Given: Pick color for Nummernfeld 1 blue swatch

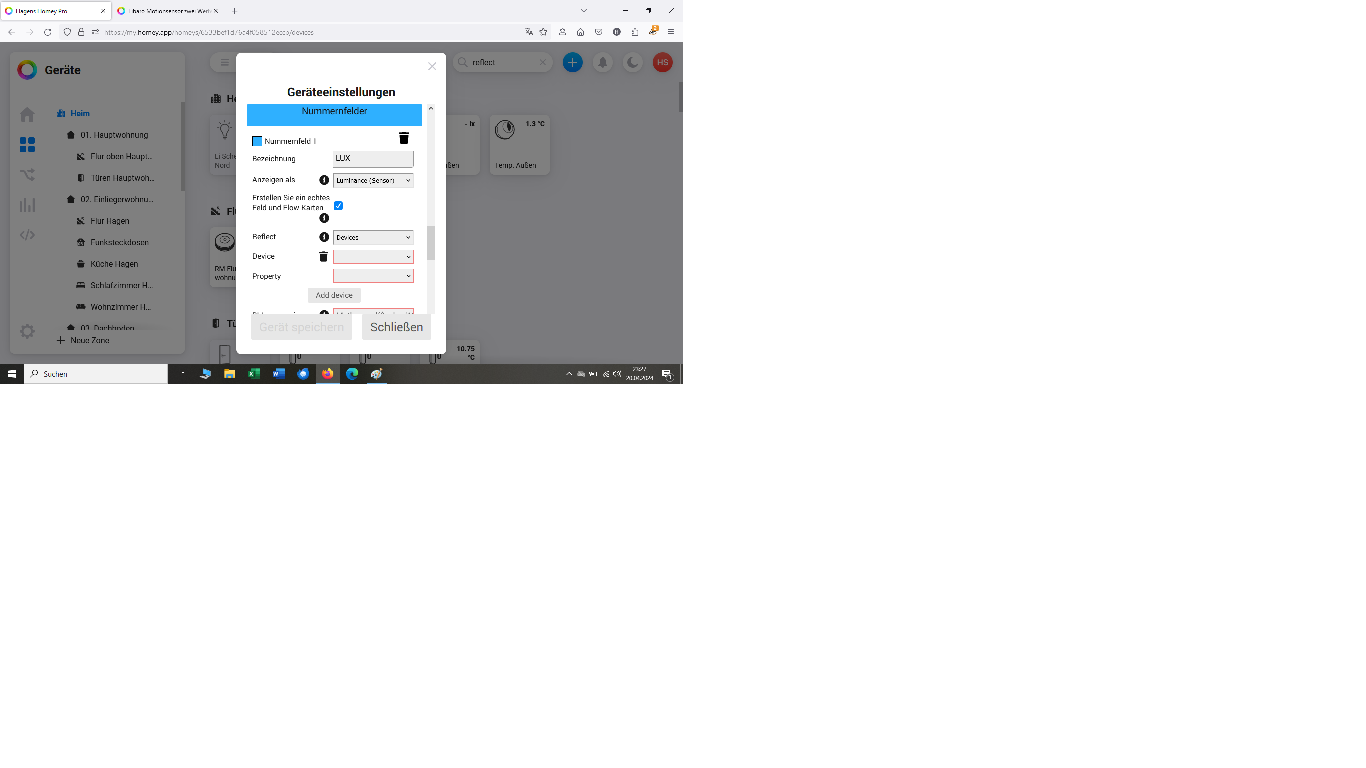Looking at the screenshot, I should (x=257, y=141).
